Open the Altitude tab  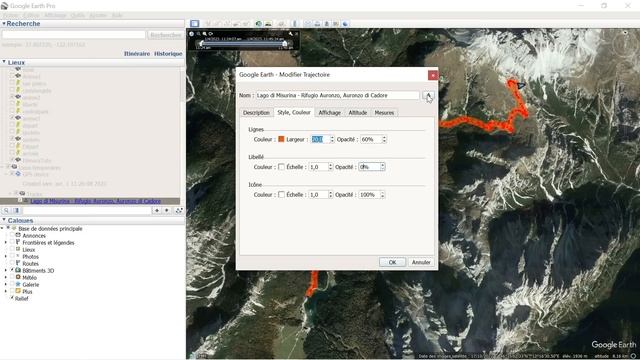click(358, 113)
